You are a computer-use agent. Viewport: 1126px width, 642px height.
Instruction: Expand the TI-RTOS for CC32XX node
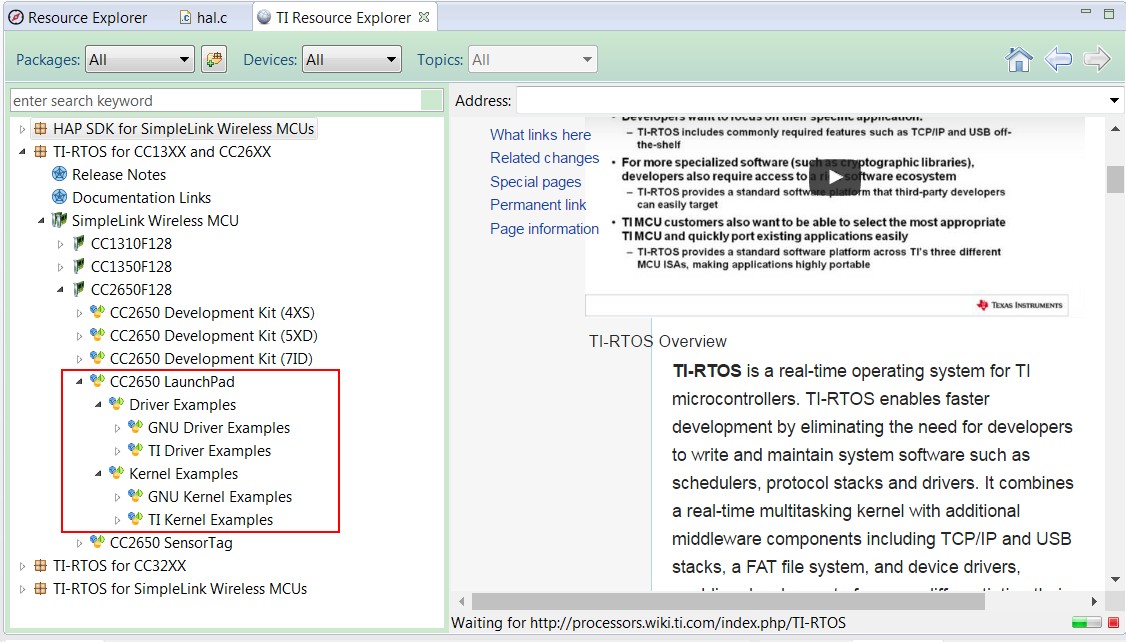pos(22,566)
